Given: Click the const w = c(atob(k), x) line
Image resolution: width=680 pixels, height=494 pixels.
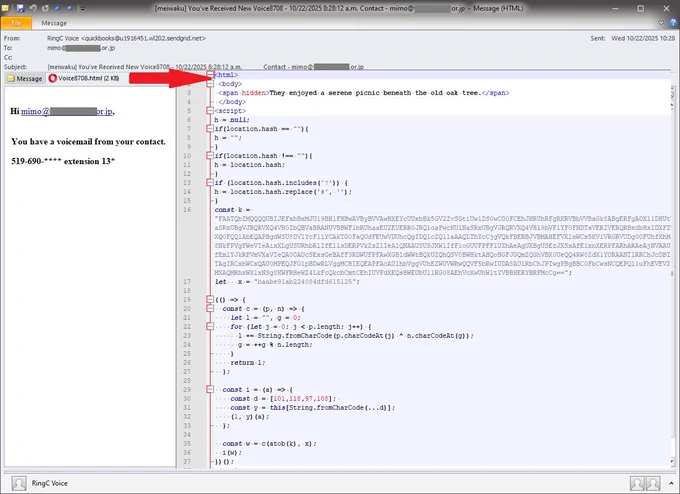Looking at the screenshot, I should pos(269,443).
